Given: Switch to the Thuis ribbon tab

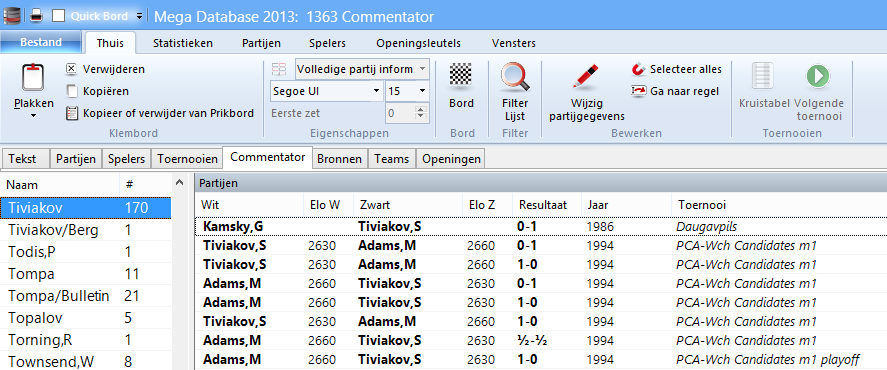Looking at the screenshot, I should coord(110,43).
